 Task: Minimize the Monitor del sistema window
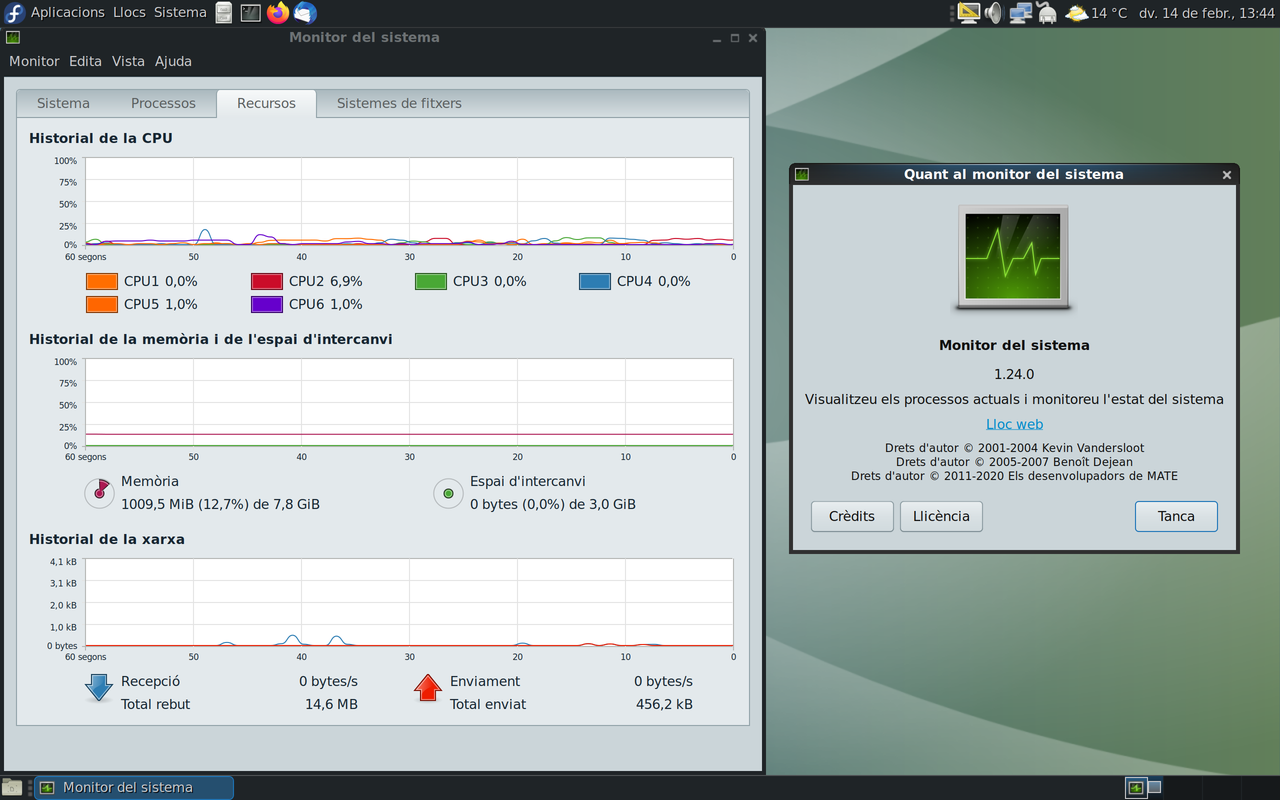pyautogui.click(x=717, y=38)
